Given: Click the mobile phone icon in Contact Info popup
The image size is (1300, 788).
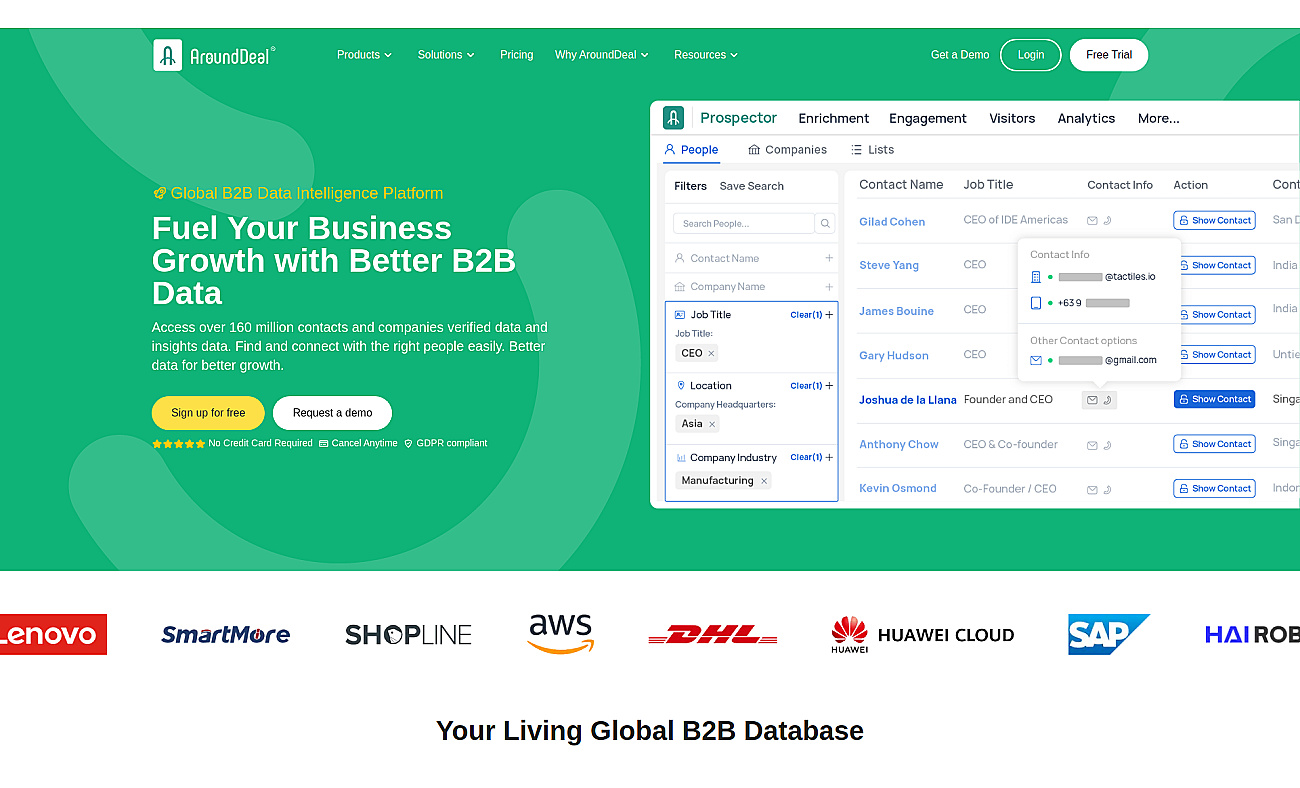Looking at the screenshot, I should [1036, 303].
